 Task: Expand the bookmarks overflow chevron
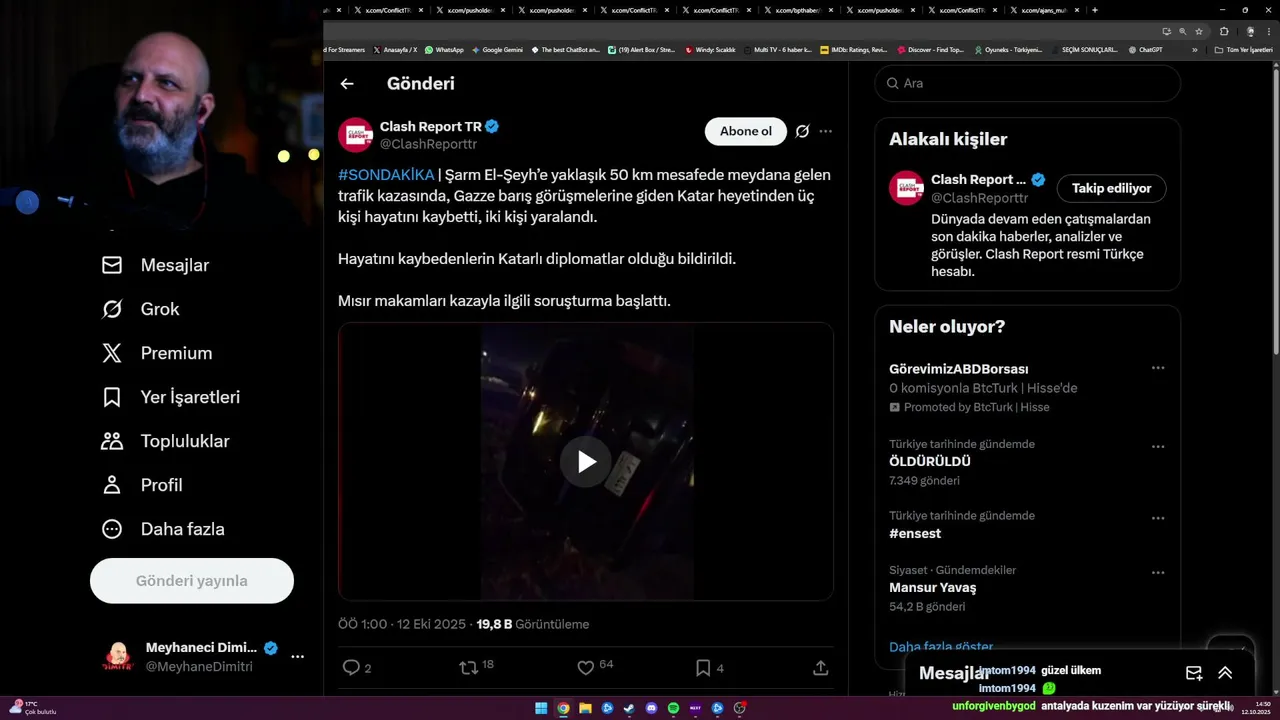pyautogui.click(x=1194, y=49)
